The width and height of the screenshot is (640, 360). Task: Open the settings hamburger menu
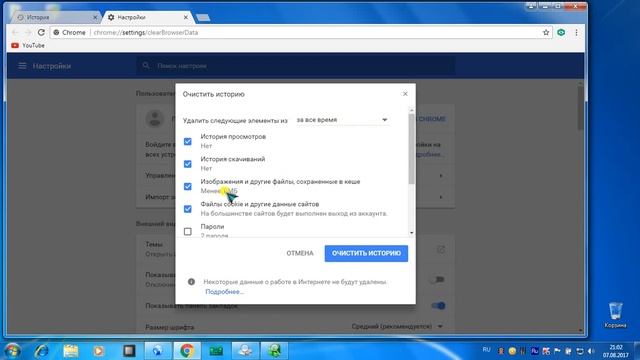(22, 66)
